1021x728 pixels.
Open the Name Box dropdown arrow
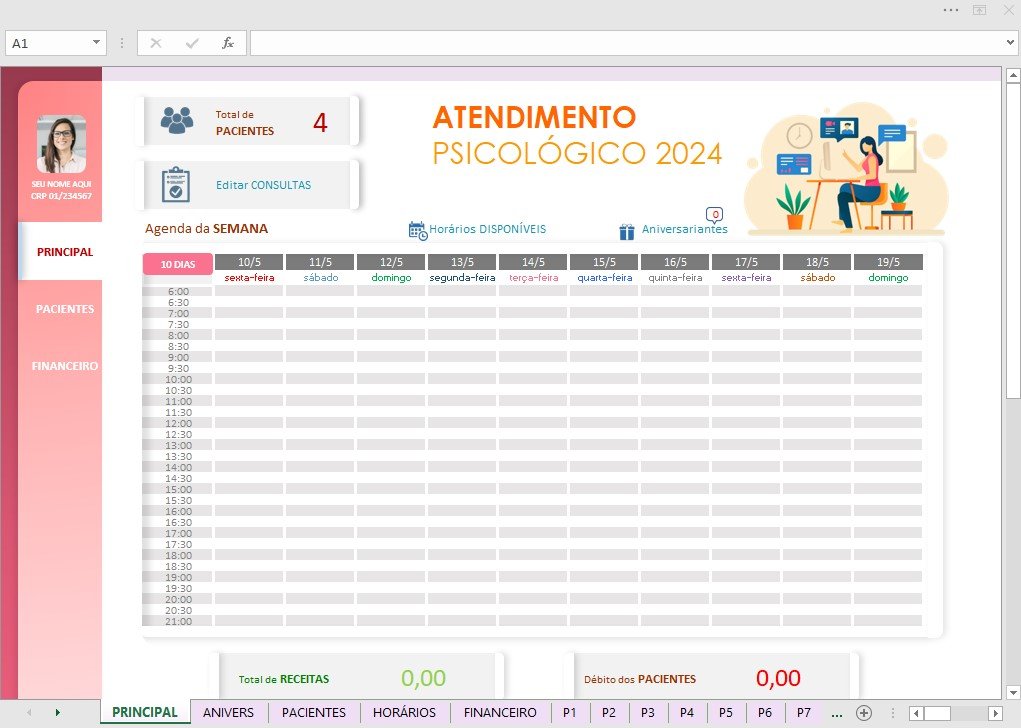point(96,42)
